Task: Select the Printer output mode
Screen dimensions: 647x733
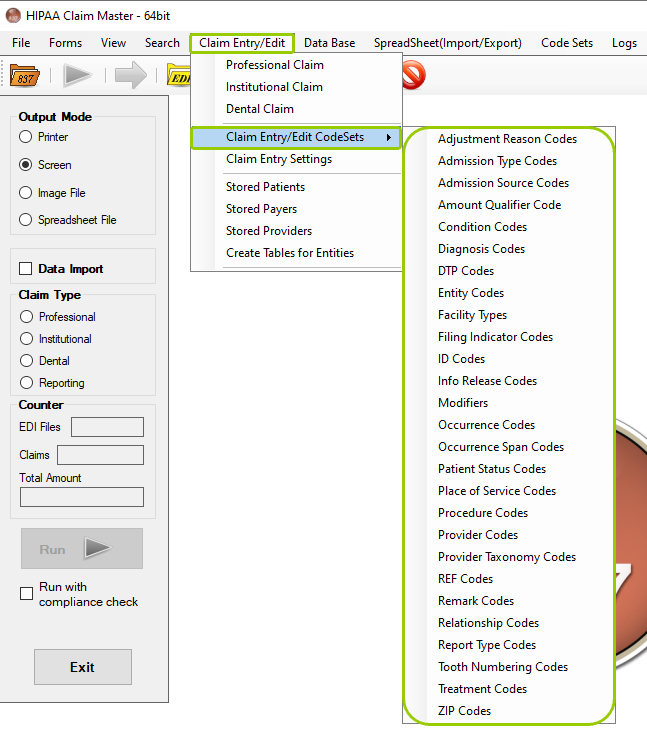Action: [x=26, y=137]
